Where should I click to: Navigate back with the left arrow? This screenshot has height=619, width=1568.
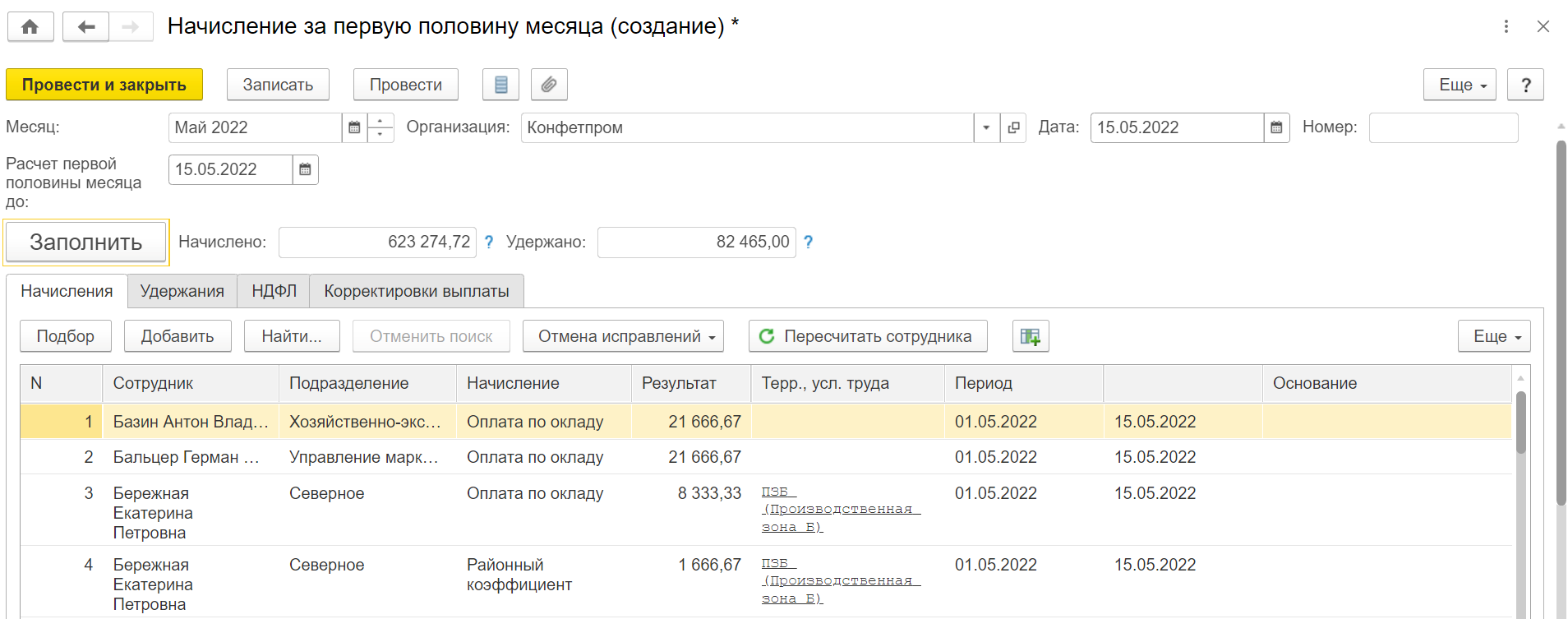85,26
